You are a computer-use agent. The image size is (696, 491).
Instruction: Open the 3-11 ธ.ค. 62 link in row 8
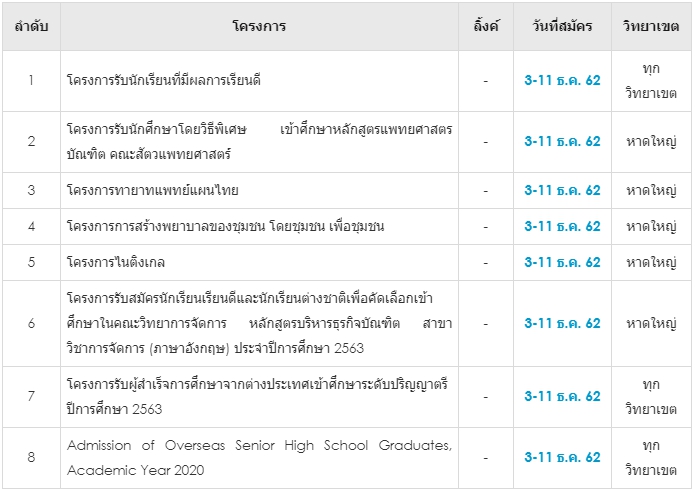pyautogui.click(x=562, y=457)
